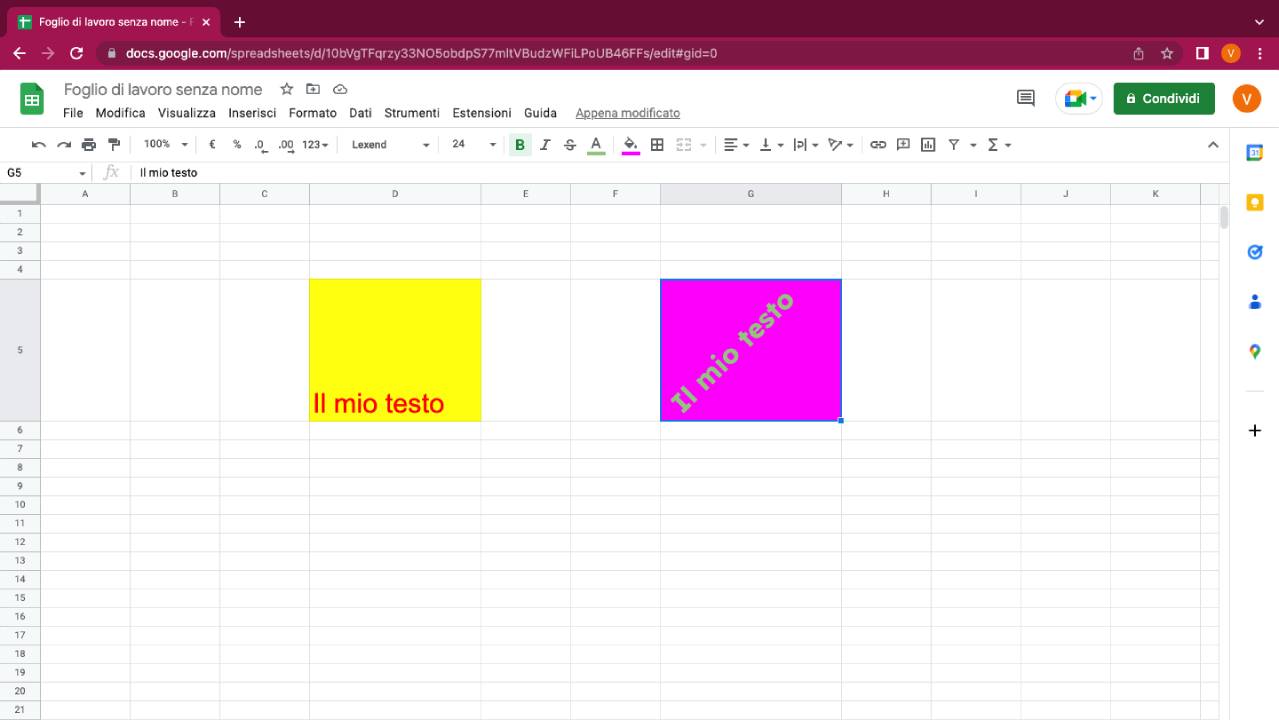The image size is (1279, 720).
Task: Toggle bold formatting
Action: [519, 145]
